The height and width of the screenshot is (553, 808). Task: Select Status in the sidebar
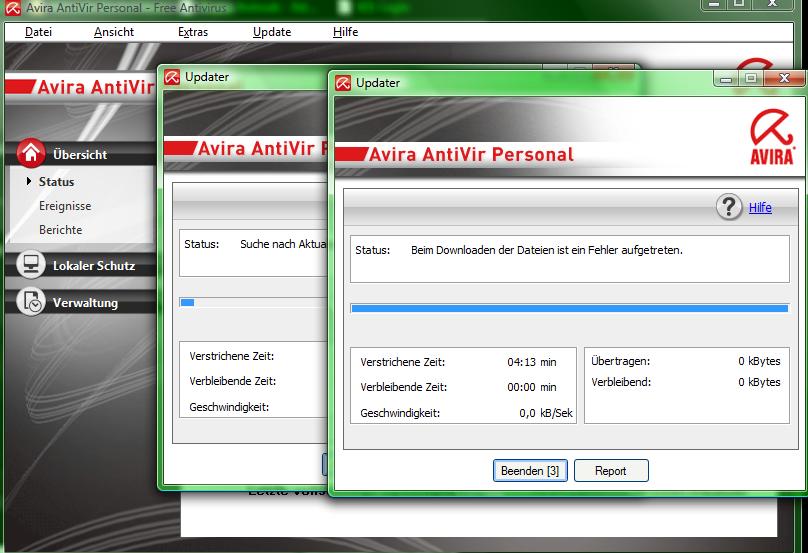click(56, 182)
